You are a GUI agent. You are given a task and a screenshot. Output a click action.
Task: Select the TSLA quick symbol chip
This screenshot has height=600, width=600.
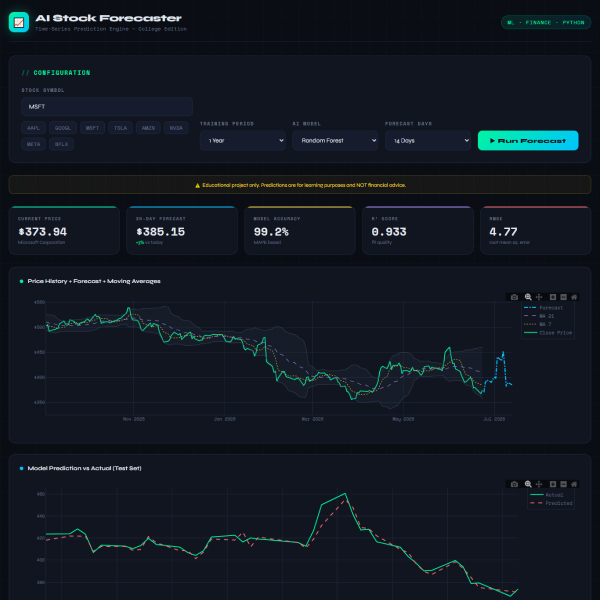point(120,128)
